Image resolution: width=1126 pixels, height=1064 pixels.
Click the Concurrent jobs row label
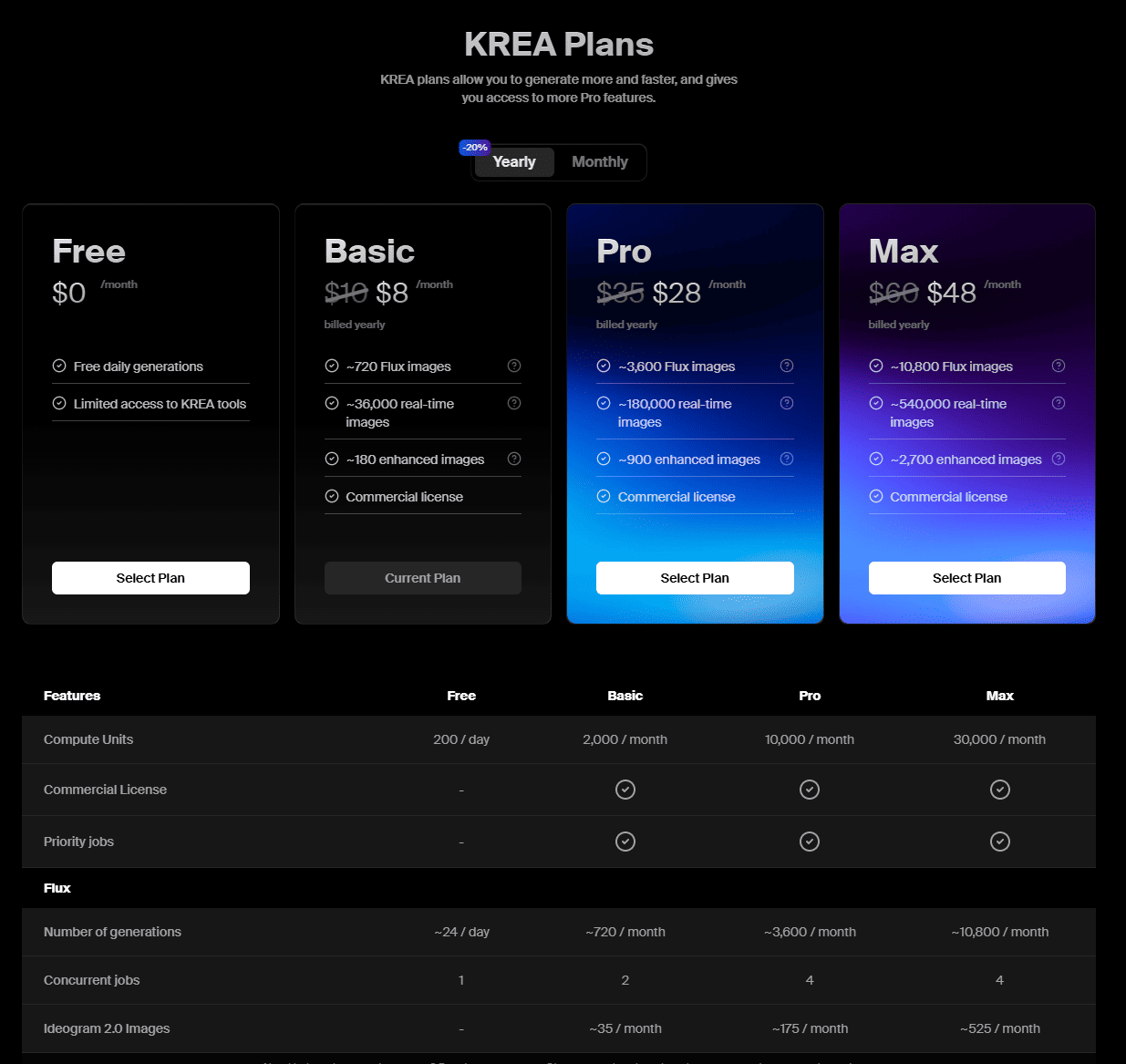tap(91, 980)
